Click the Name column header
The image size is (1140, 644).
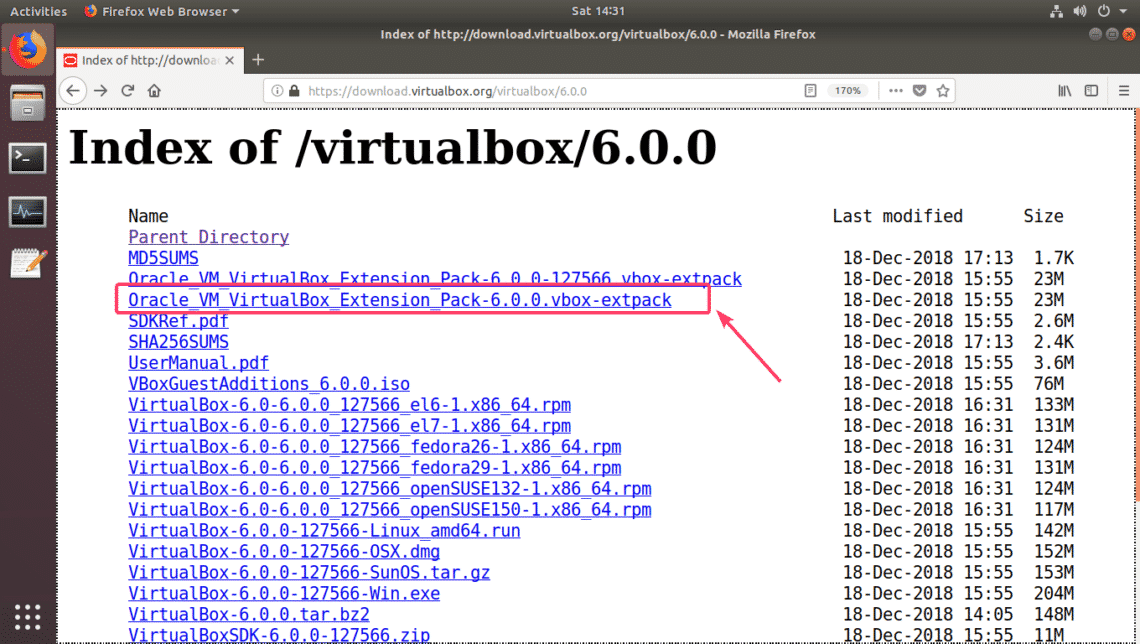point(148,216)
